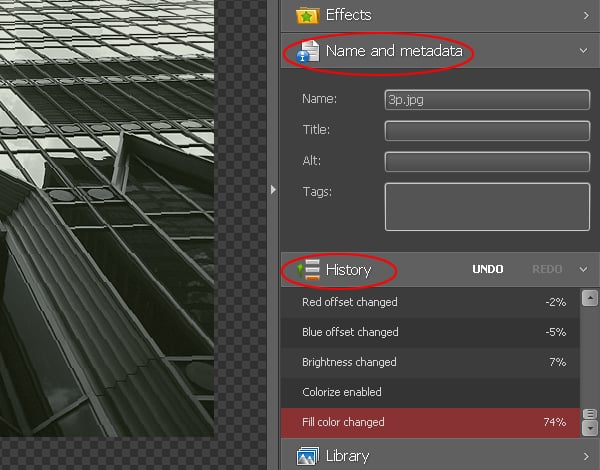
Task: Click the Name field containing 3p.jpg
Action: coord(487,100)
